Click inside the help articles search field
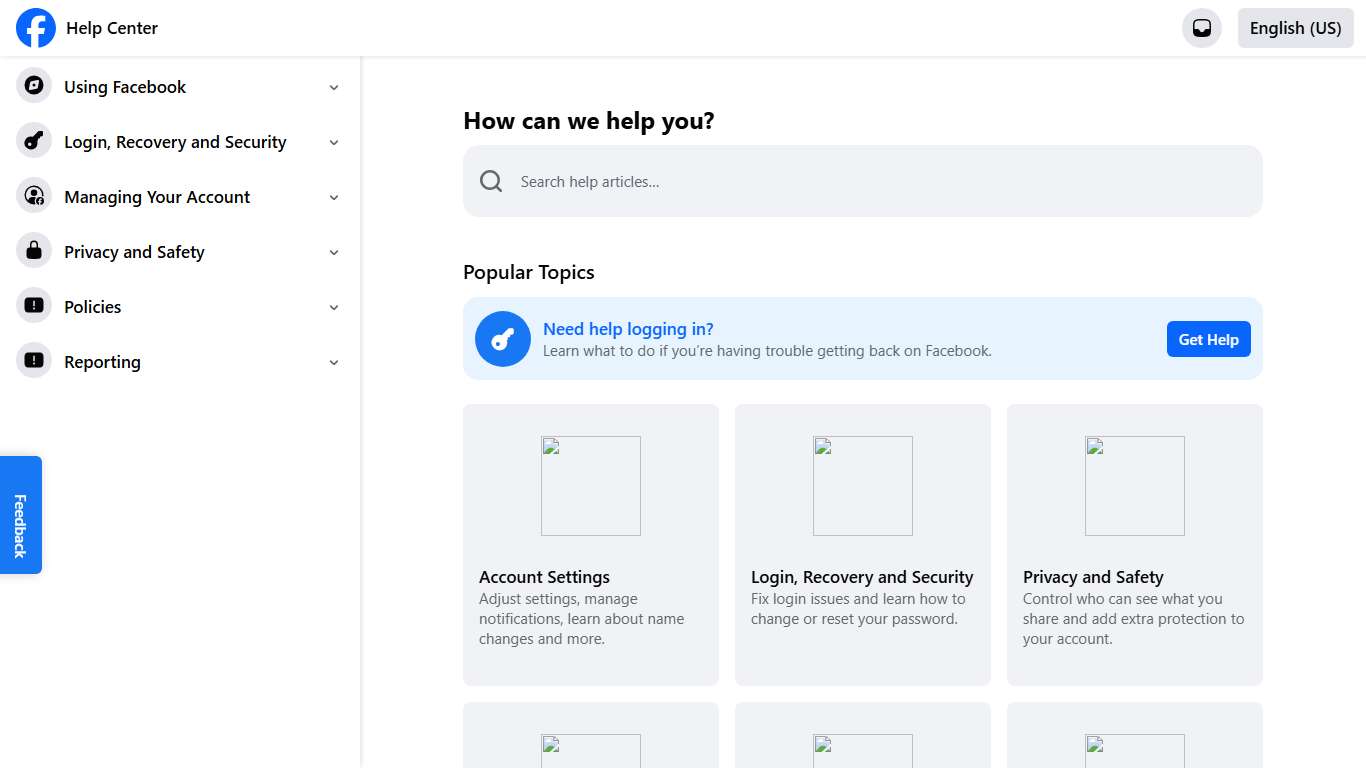This screenshot has width=1366, height=768. pyautogui.click(x=862, y=181)
